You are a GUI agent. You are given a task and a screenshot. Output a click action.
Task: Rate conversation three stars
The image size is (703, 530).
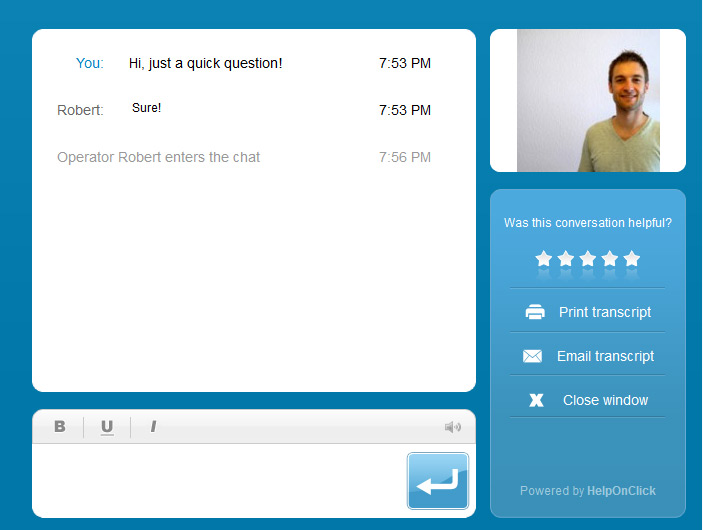pyautogui.click(x=588, y=258)
